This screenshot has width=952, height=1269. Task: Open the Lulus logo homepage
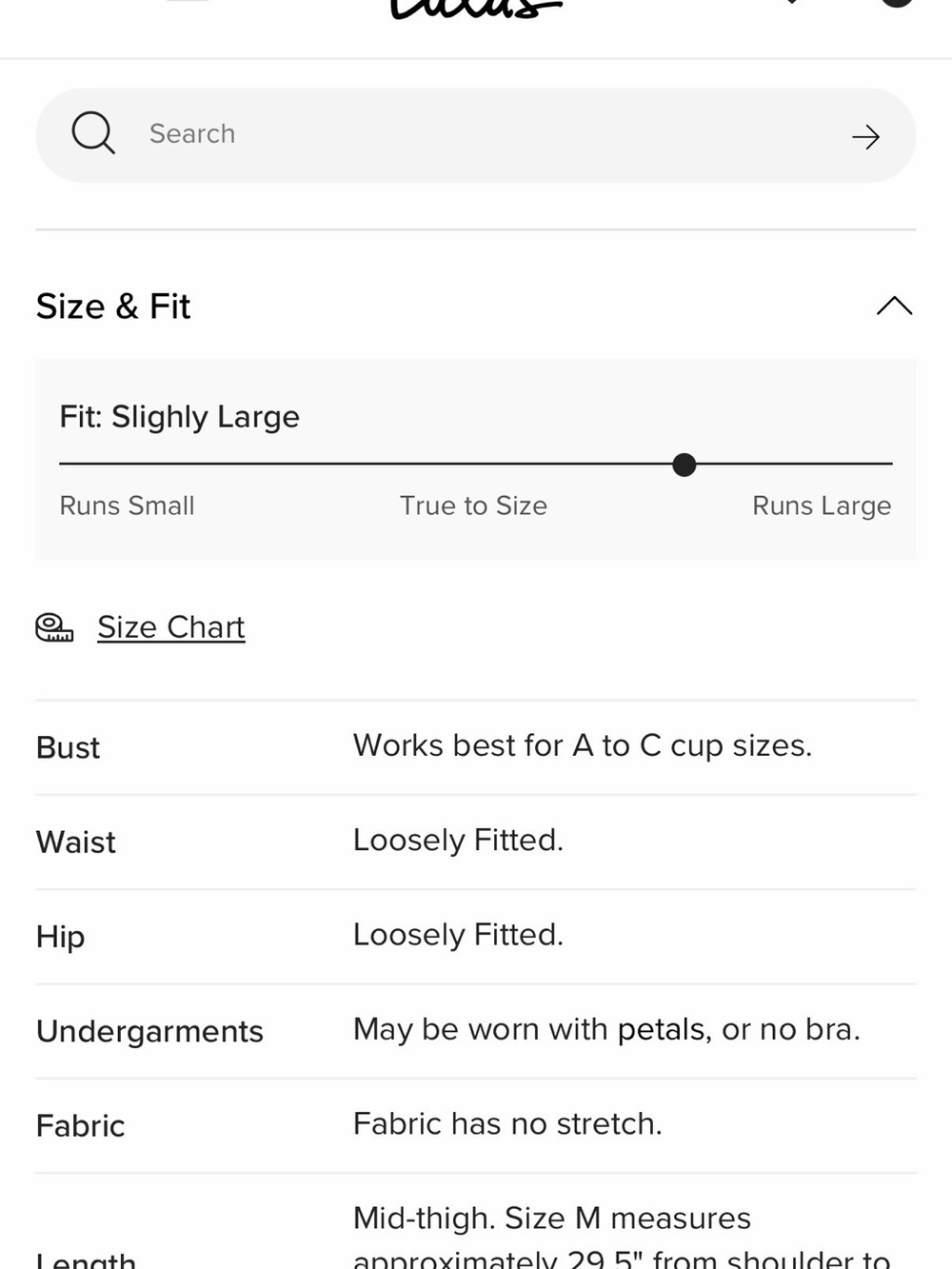pyautogui.click(x=476, y=10)
